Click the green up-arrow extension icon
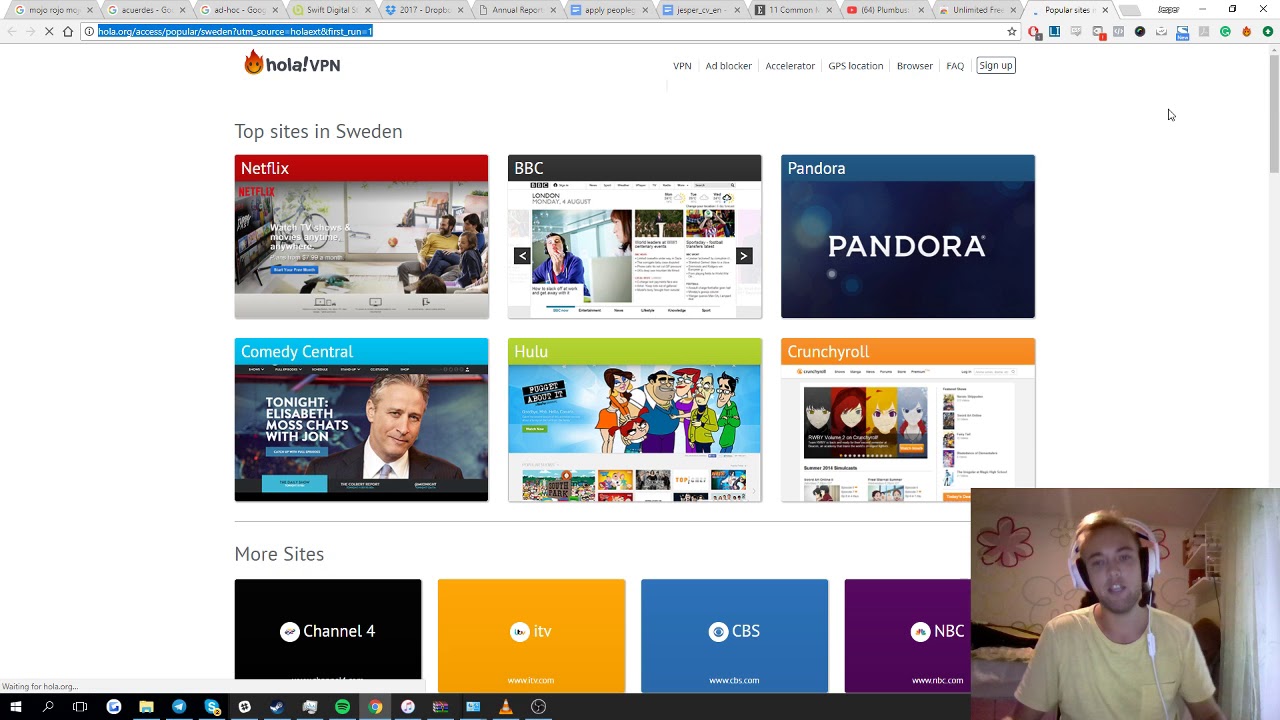 (1268, 31)
